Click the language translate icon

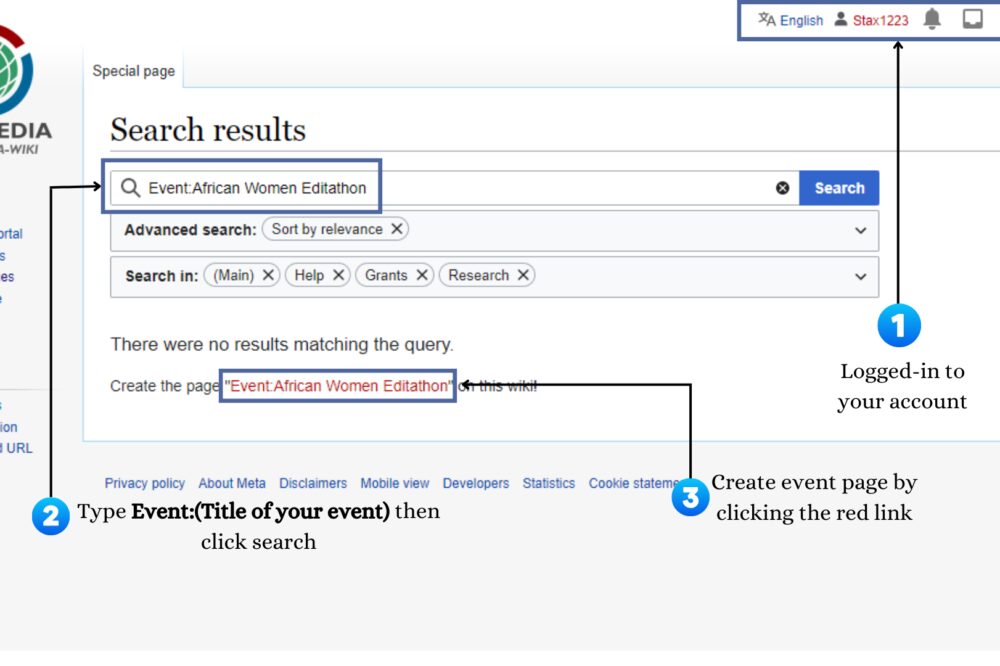point(767,19)
